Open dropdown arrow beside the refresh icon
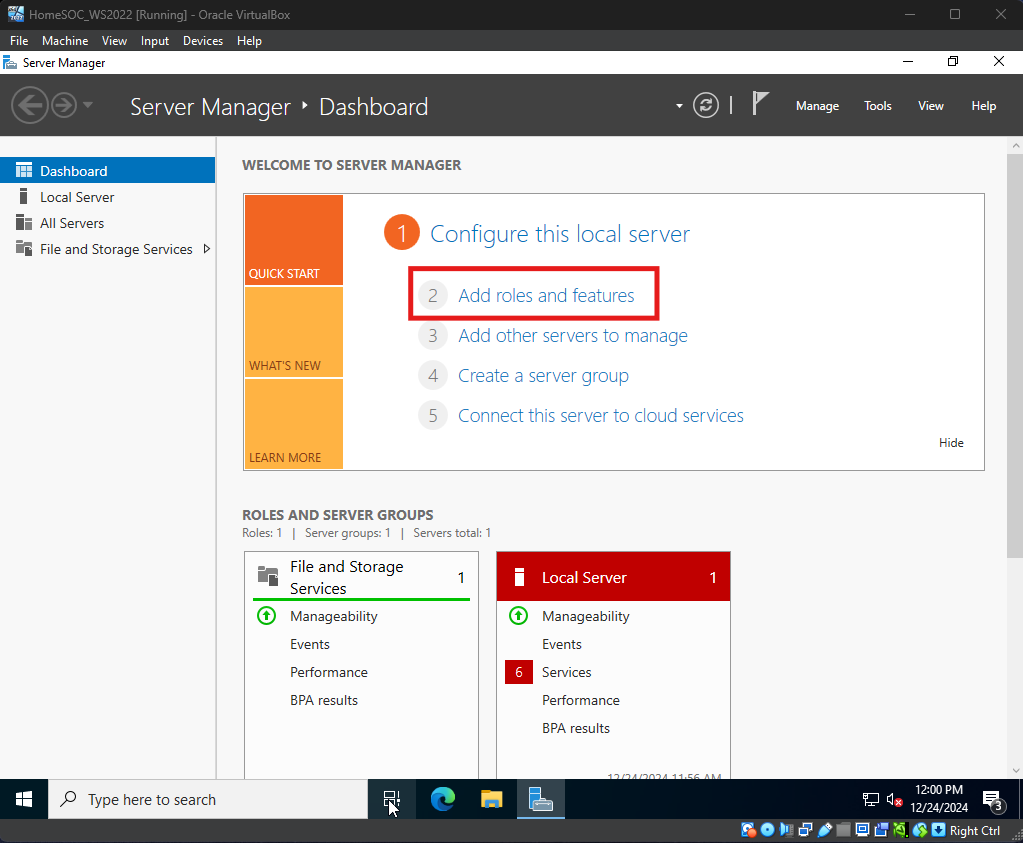 pyautogui.click(x=680, y=106)
